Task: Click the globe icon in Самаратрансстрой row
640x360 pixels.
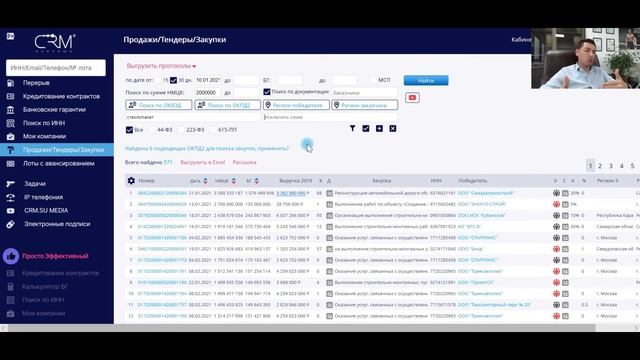Action: click(556, 193)
